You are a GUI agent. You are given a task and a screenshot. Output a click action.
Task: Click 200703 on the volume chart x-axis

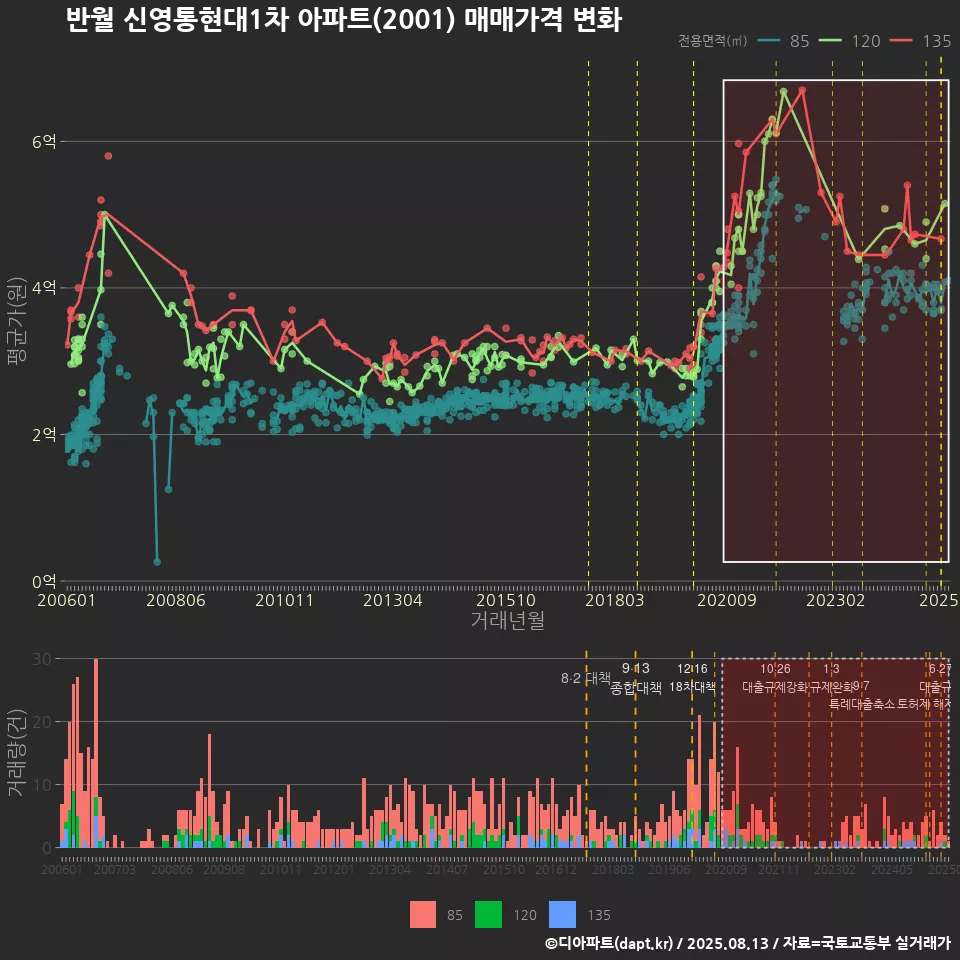point(114,869)
